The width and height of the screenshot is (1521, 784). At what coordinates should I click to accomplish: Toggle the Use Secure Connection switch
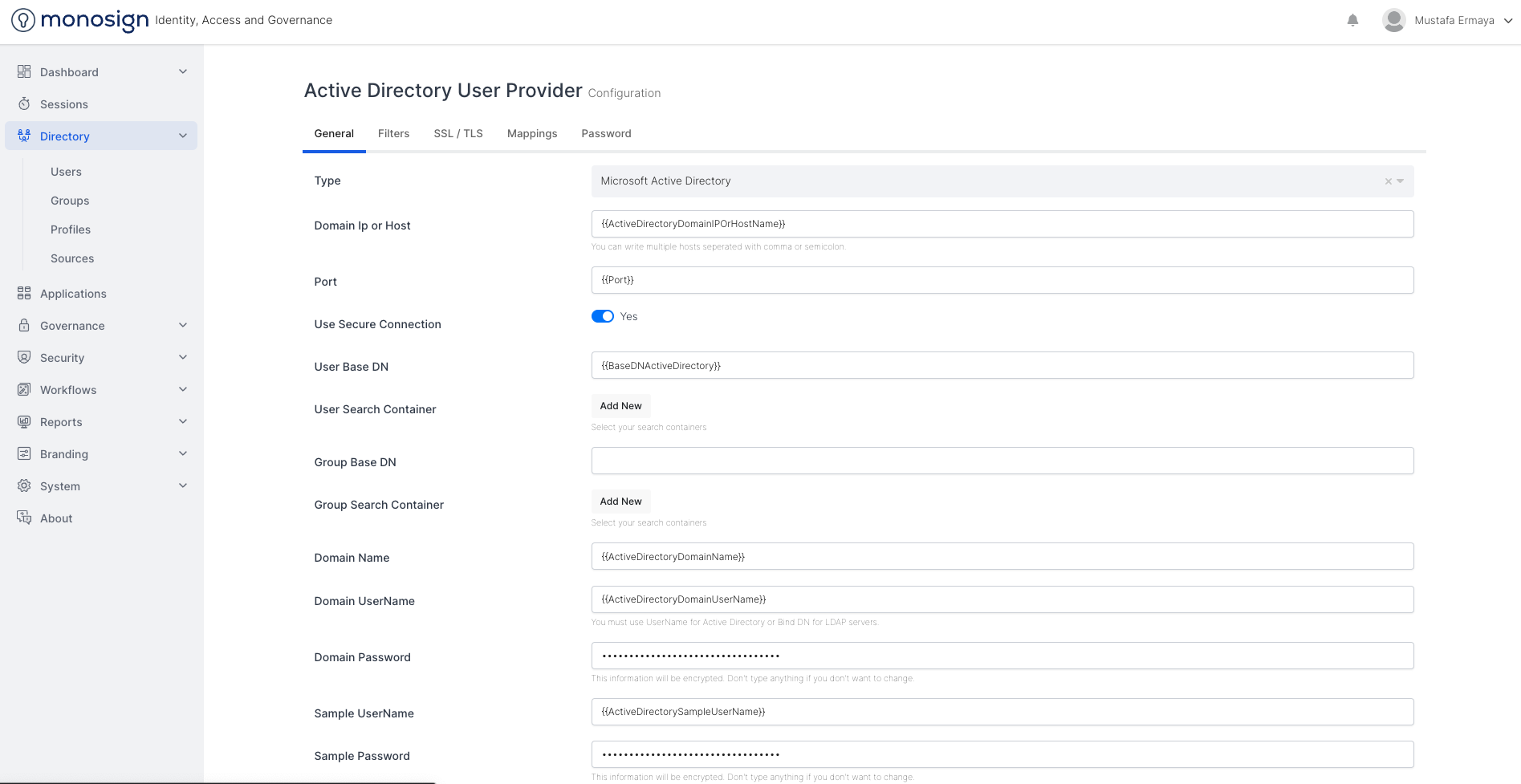tap(603, 316)
